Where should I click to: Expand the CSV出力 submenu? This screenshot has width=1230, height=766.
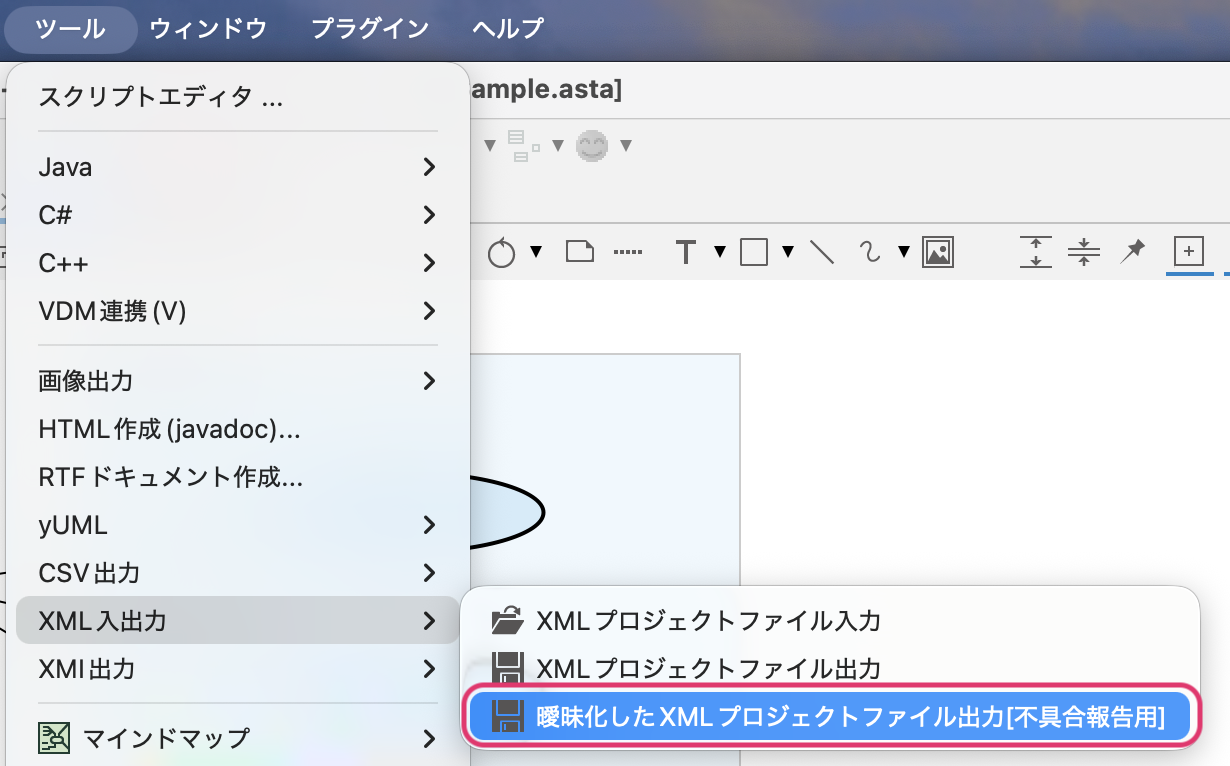[238, 573]
